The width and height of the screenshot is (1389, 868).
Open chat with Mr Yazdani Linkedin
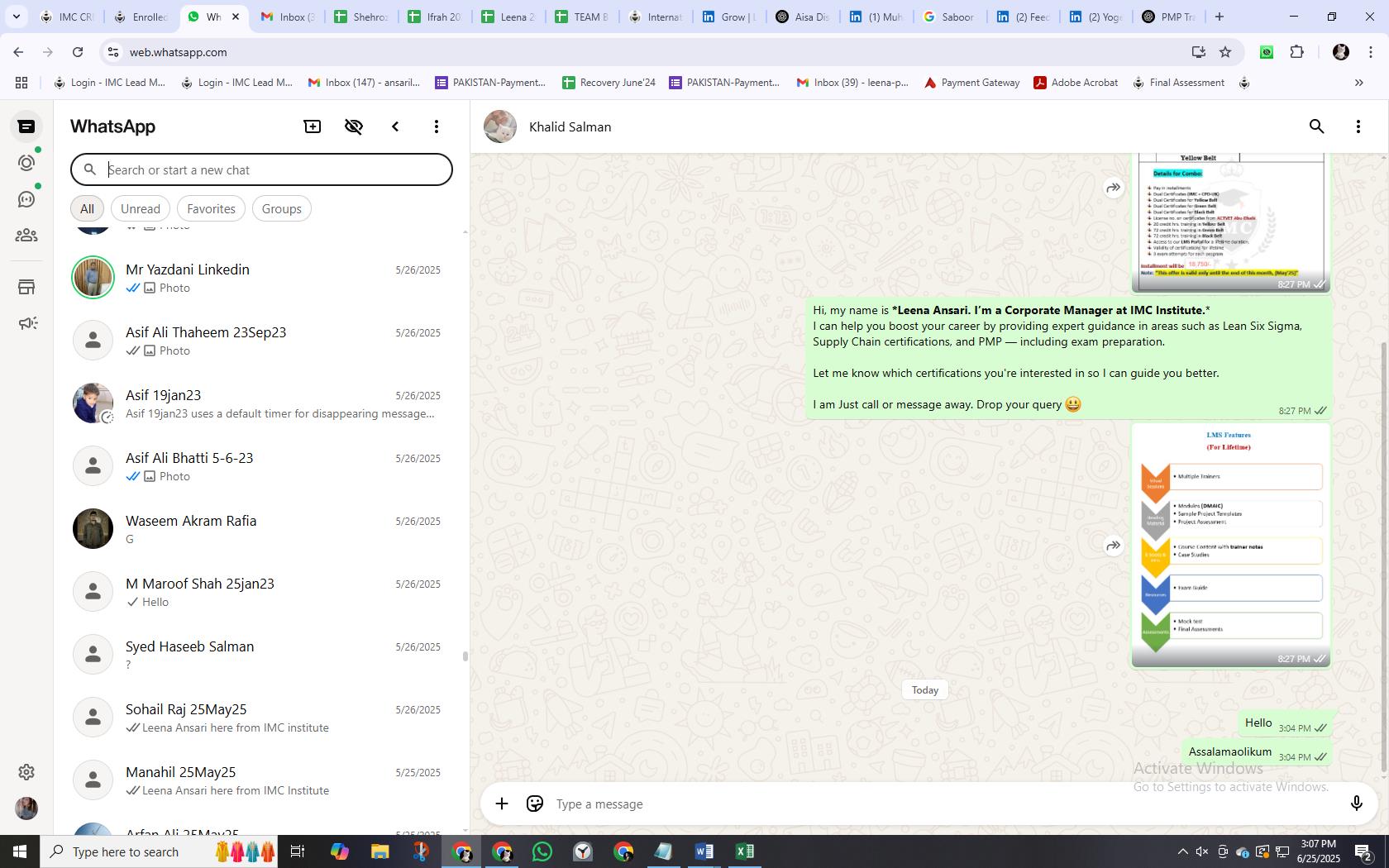coord(260,278)
